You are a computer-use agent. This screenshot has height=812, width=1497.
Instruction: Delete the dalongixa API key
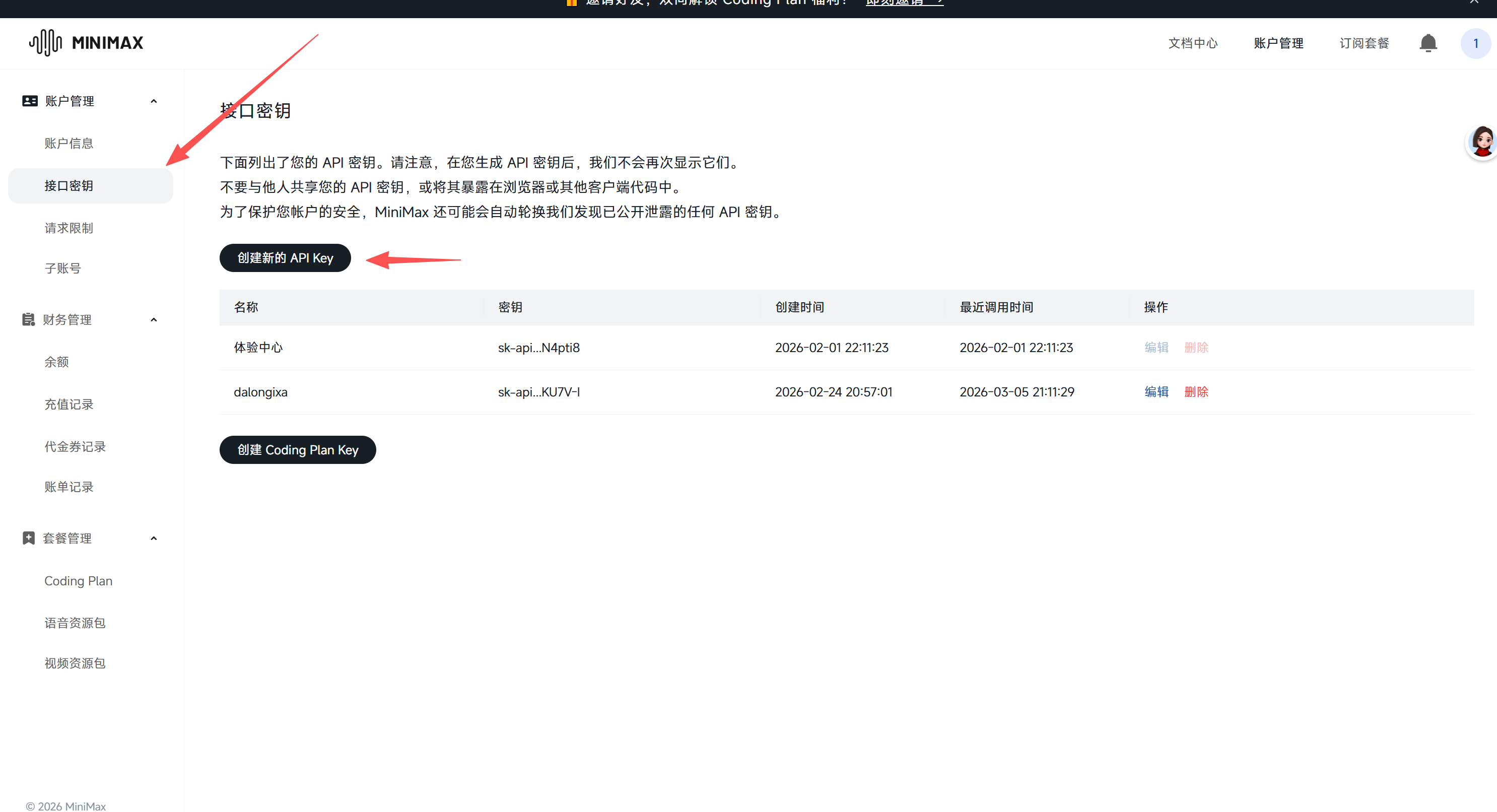(x=1196, y=392)
